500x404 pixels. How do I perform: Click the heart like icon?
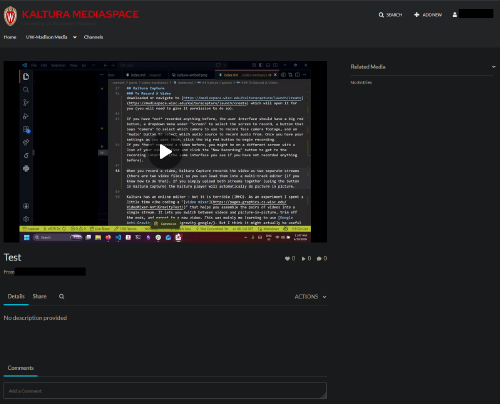287,259
